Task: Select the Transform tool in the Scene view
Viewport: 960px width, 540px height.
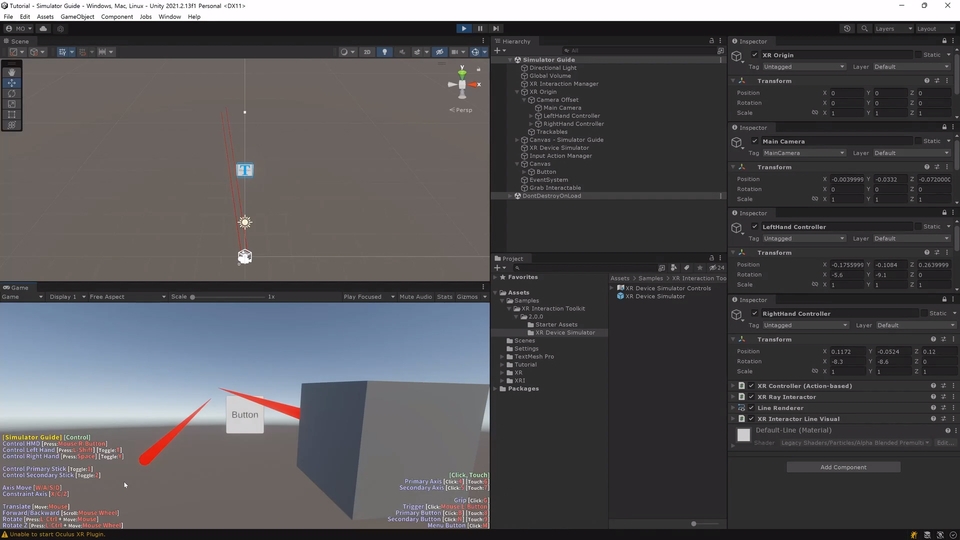Action: 12,125
